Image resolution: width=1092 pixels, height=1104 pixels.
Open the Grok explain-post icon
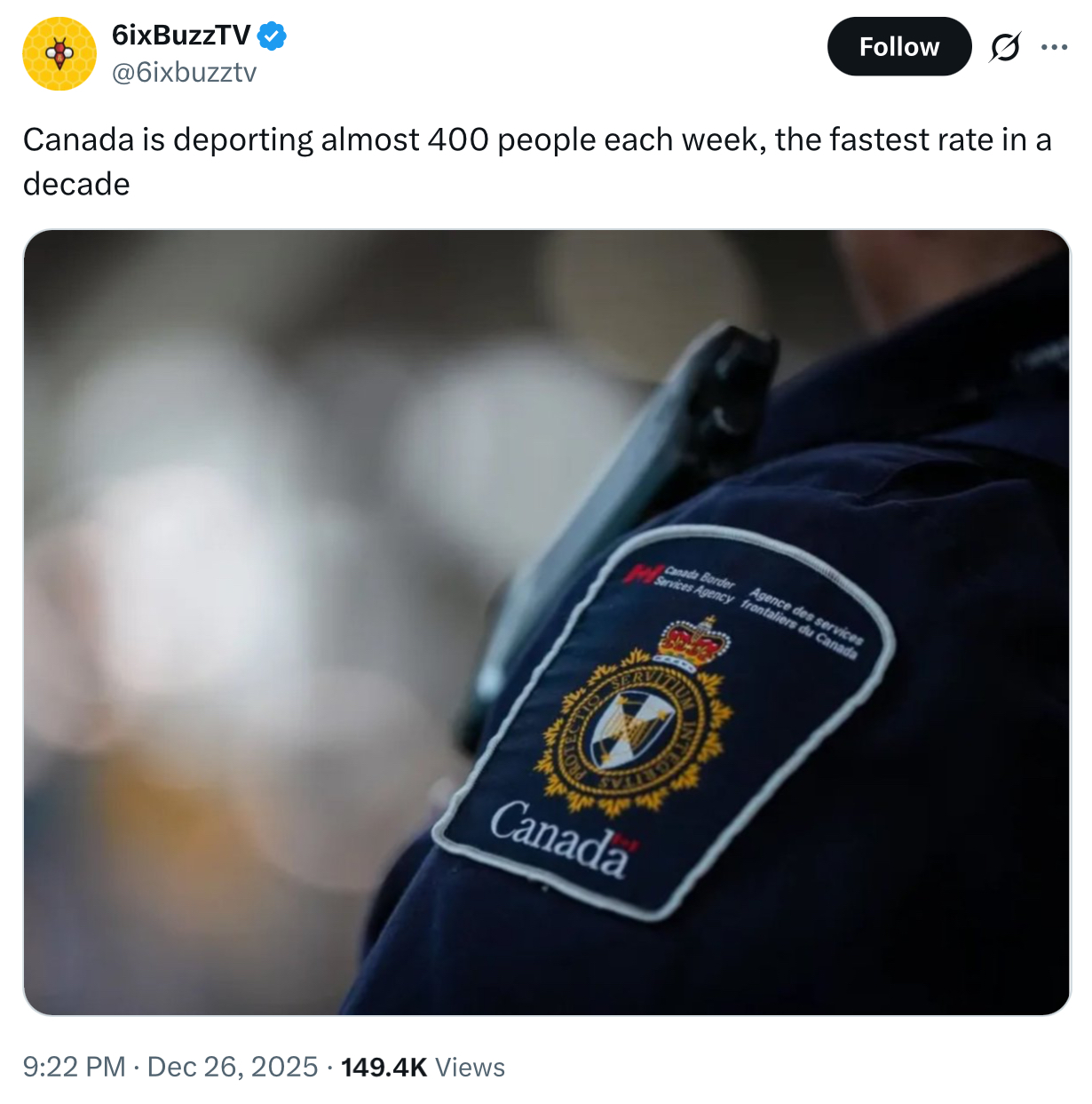[1005, 46]
